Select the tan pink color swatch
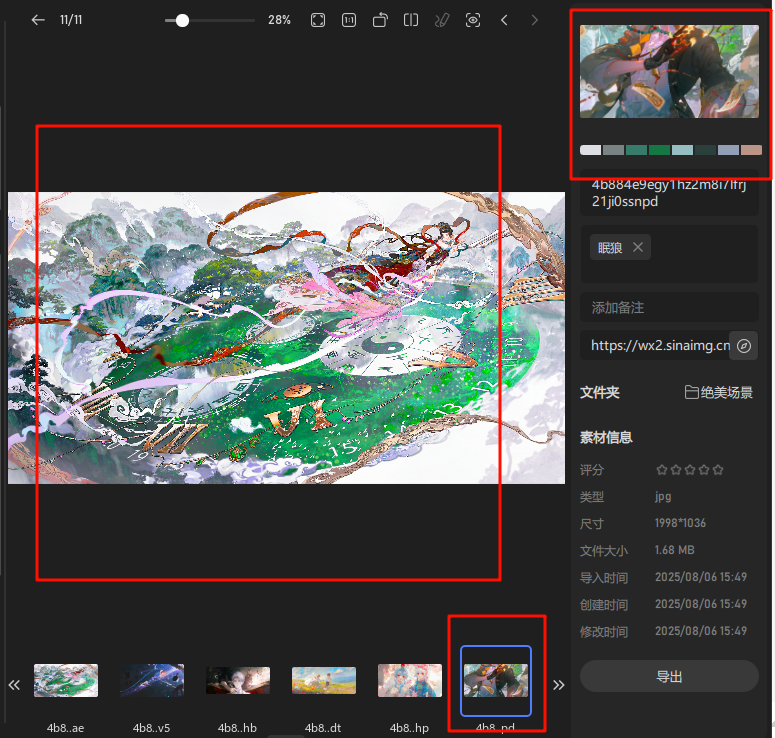Screen dimensions: 775x738 pos(751,150)
